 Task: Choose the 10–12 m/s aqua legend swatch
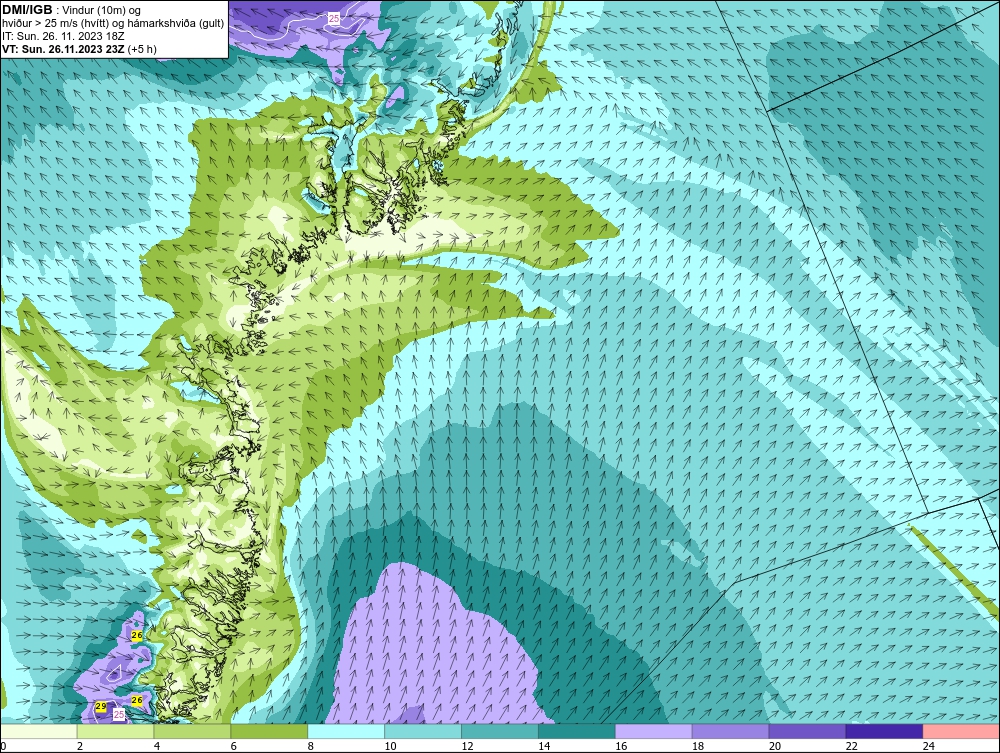coord(423,731)
